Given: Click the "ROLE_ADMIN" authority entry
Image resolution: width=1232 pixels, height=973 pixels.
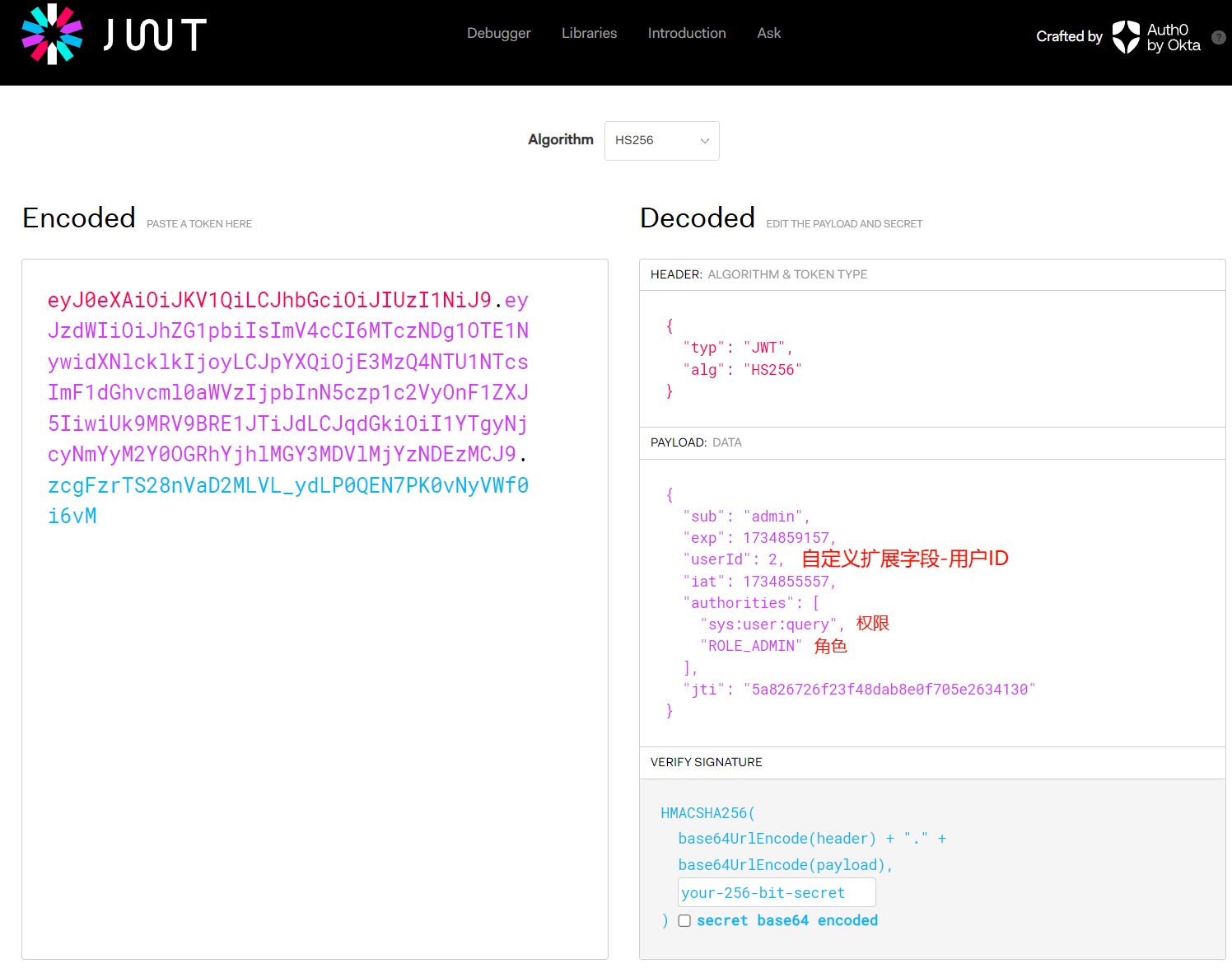Looking at the screenshot, I should [x=751, y=646].
